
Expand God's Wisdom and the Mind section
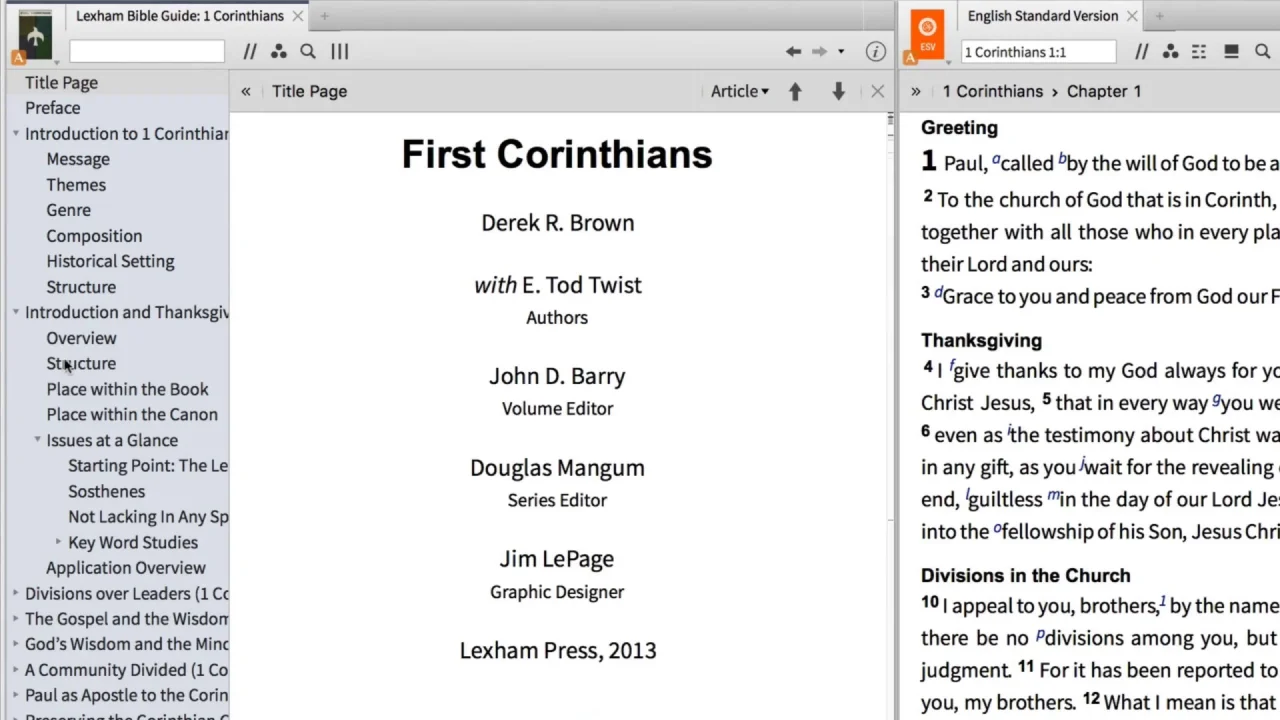[x=16, y=644]
